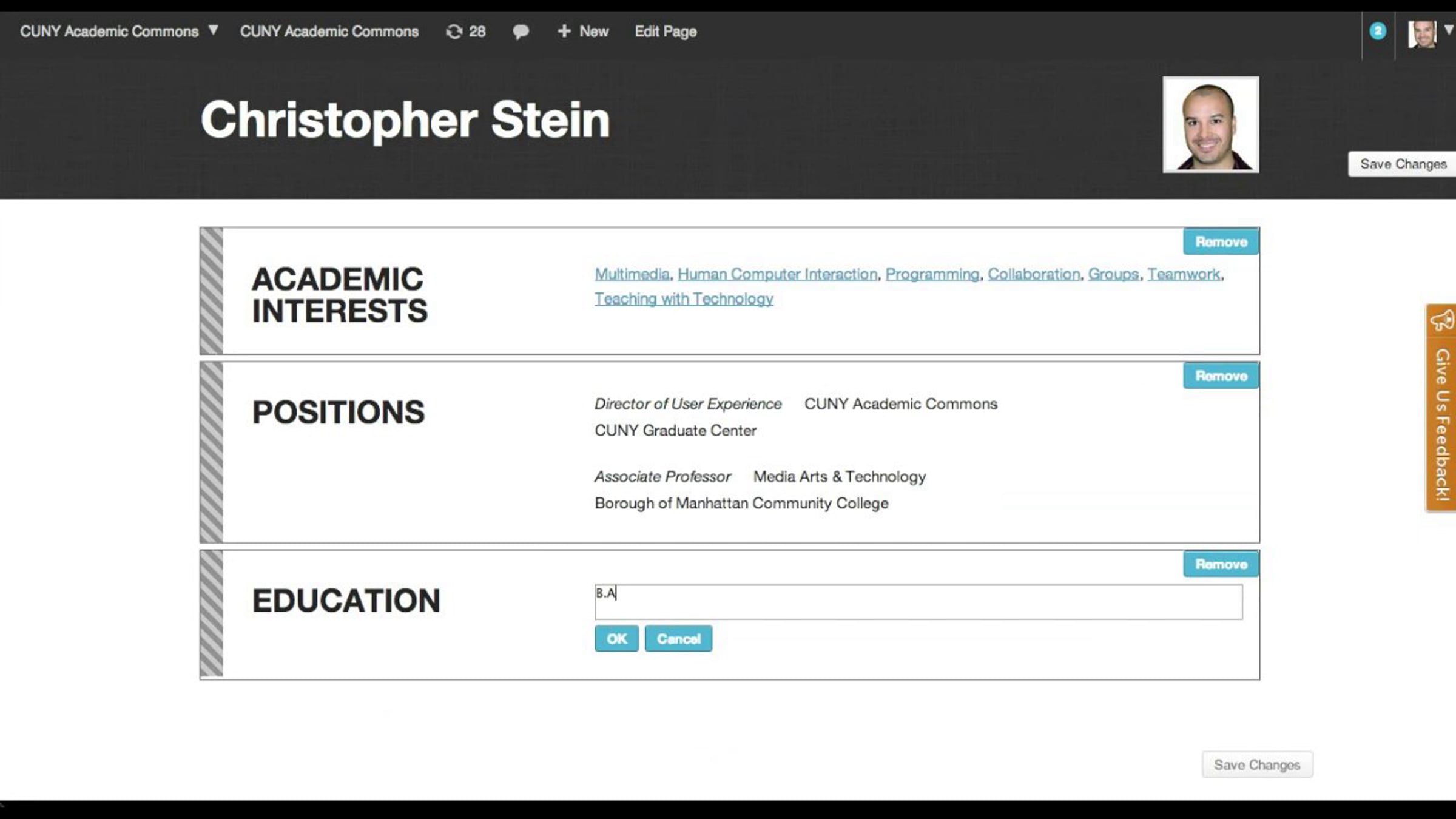Expand the user account menu arrow

[x=1449, y=30]
